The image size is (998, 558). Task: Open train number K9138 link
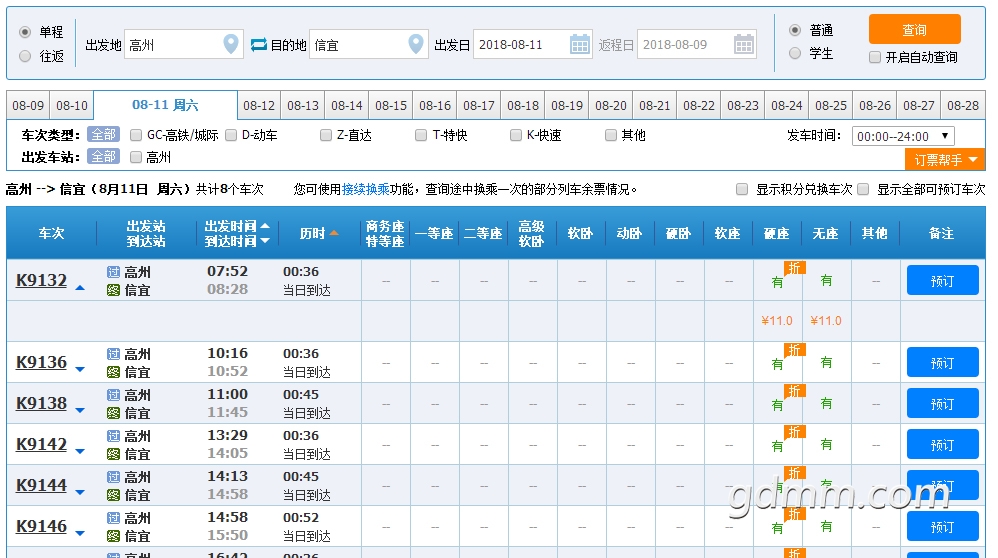41,403
